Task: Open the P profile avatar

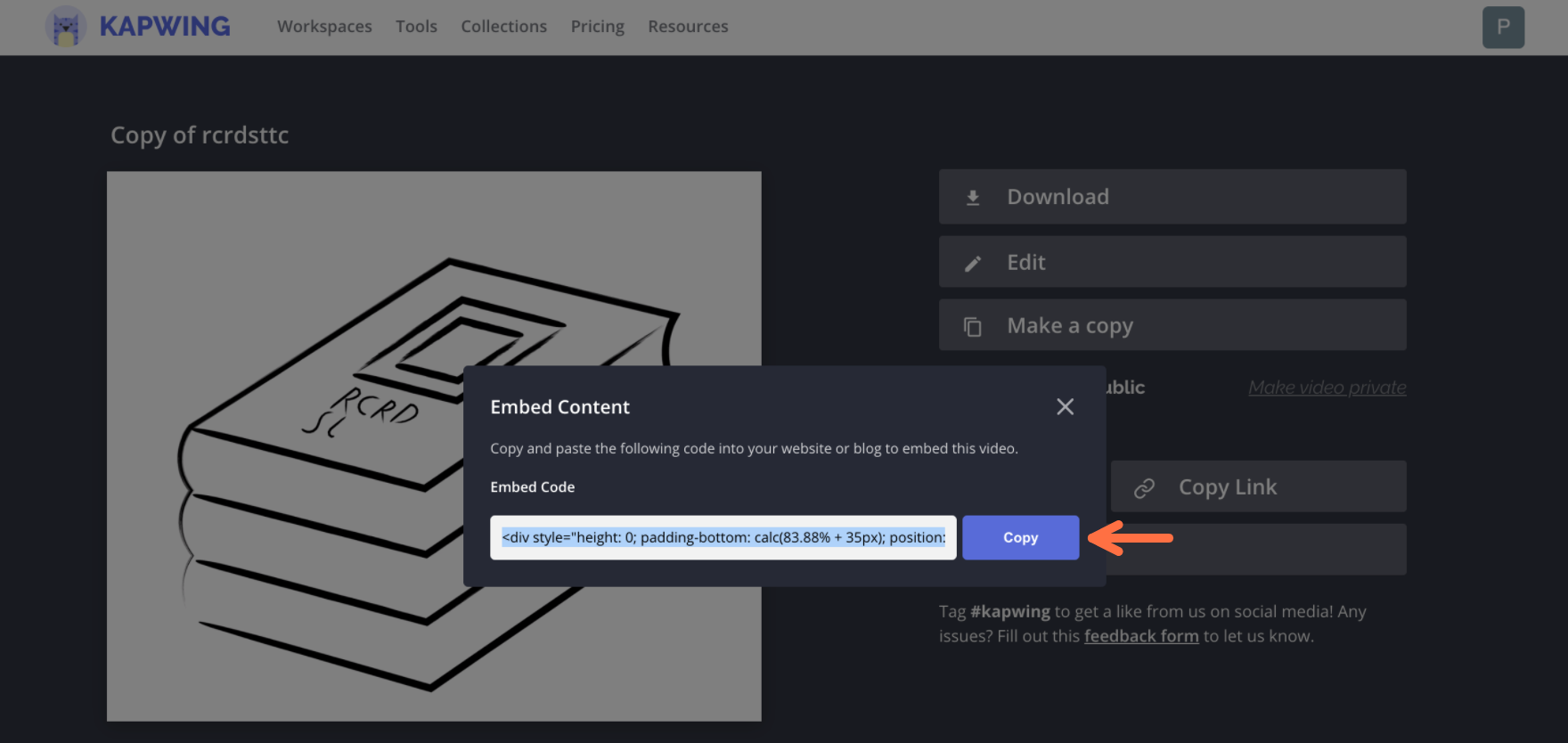Action: click(x=1503, y=27)
